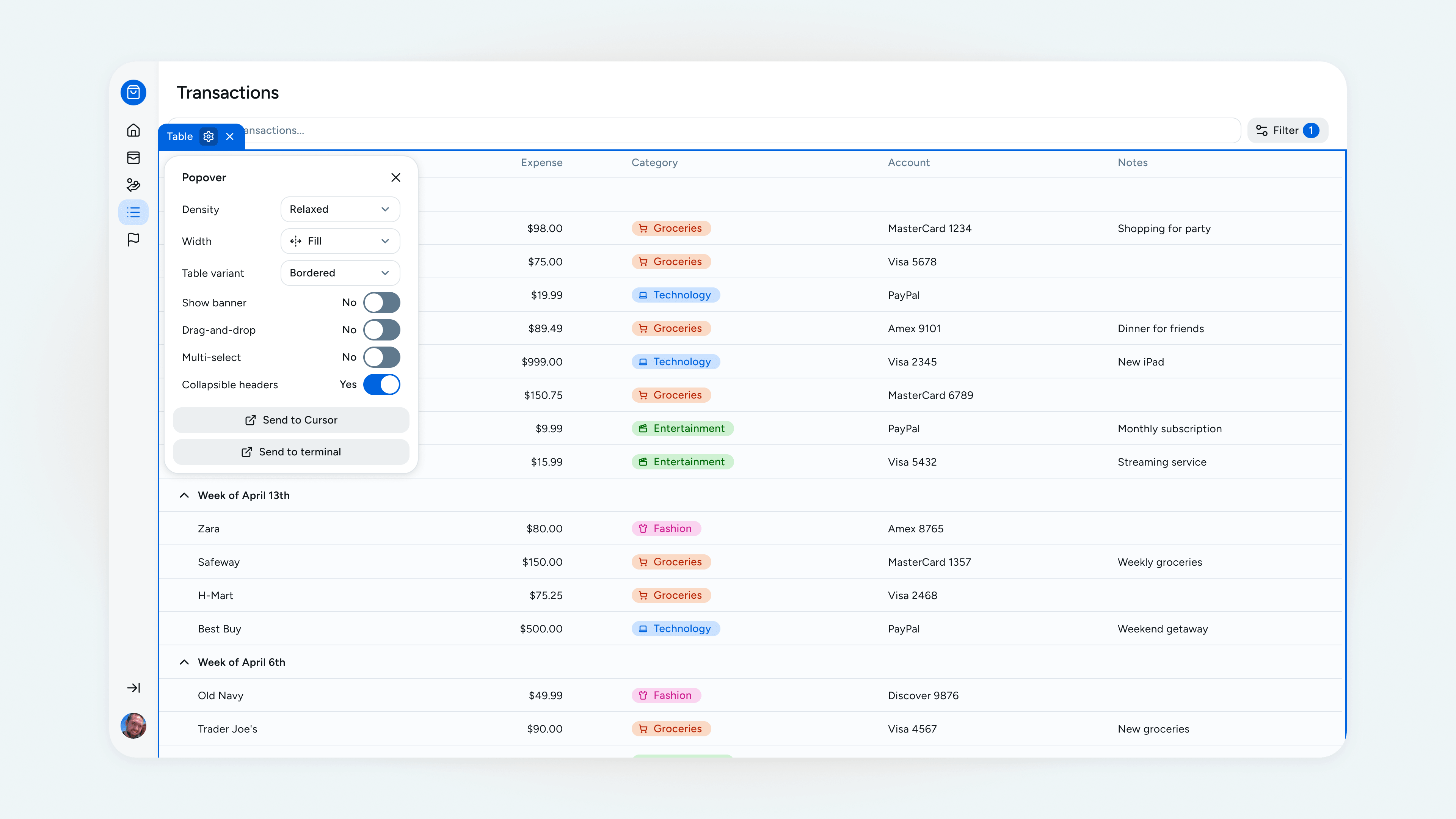Open the flag sidebar icon
The image size is (1456, 819).
pyautogui.click(x=133, y=240)
